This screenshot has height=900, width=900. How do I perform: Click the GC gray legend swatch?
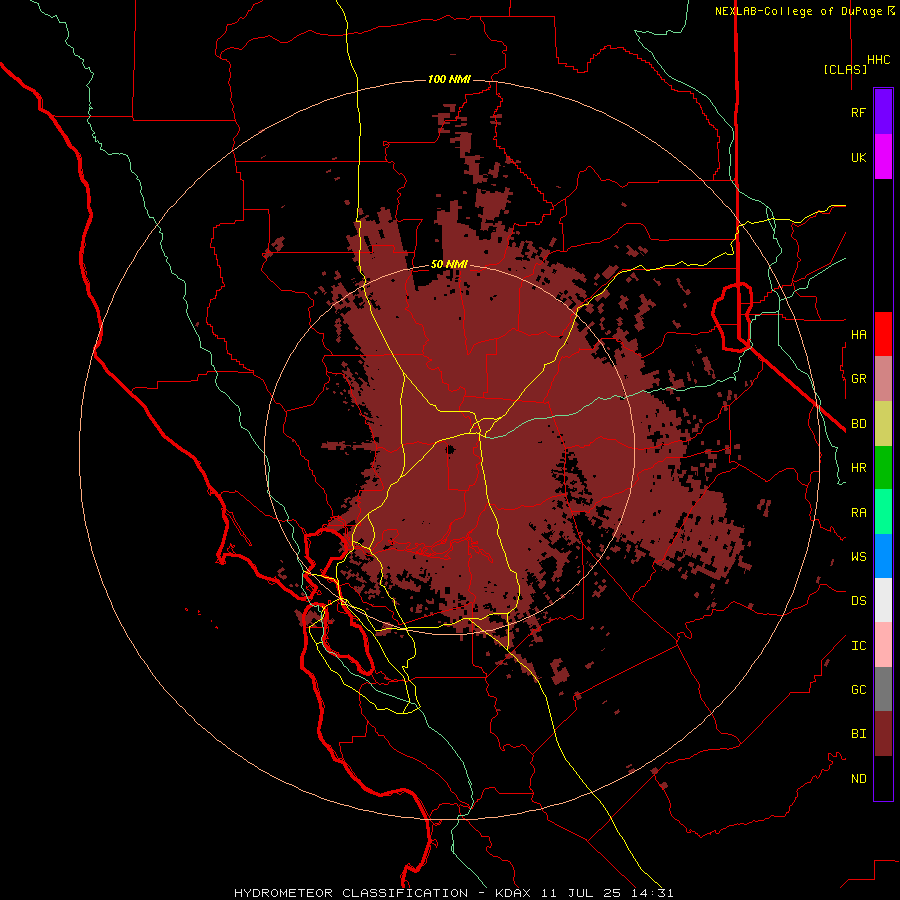coord(883,689)
